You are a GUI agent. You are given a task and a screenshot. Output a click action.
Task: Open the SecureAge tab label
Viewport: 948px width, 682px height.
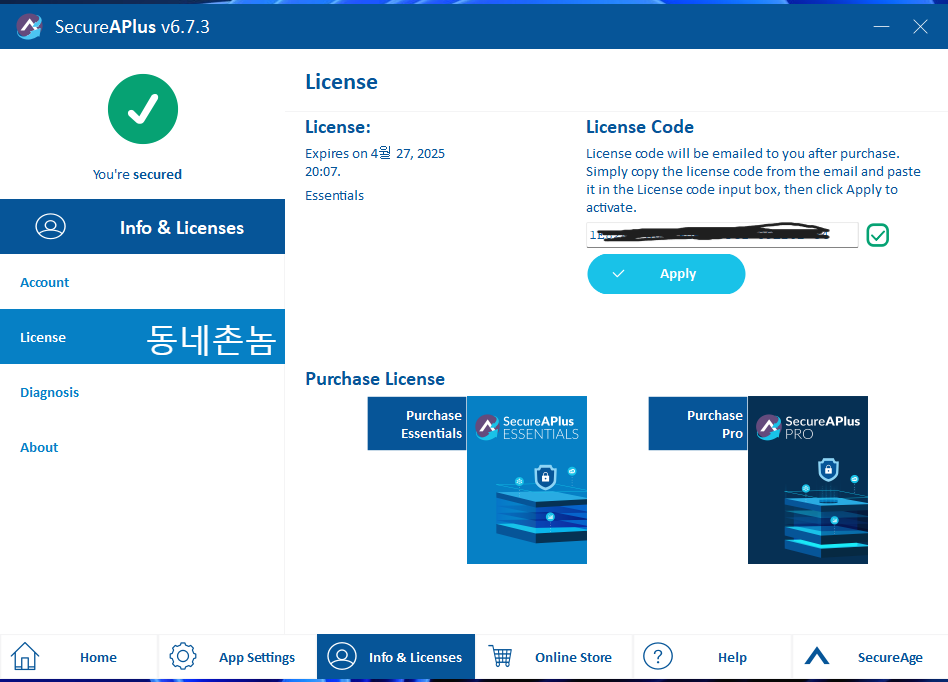click(890, 657)
